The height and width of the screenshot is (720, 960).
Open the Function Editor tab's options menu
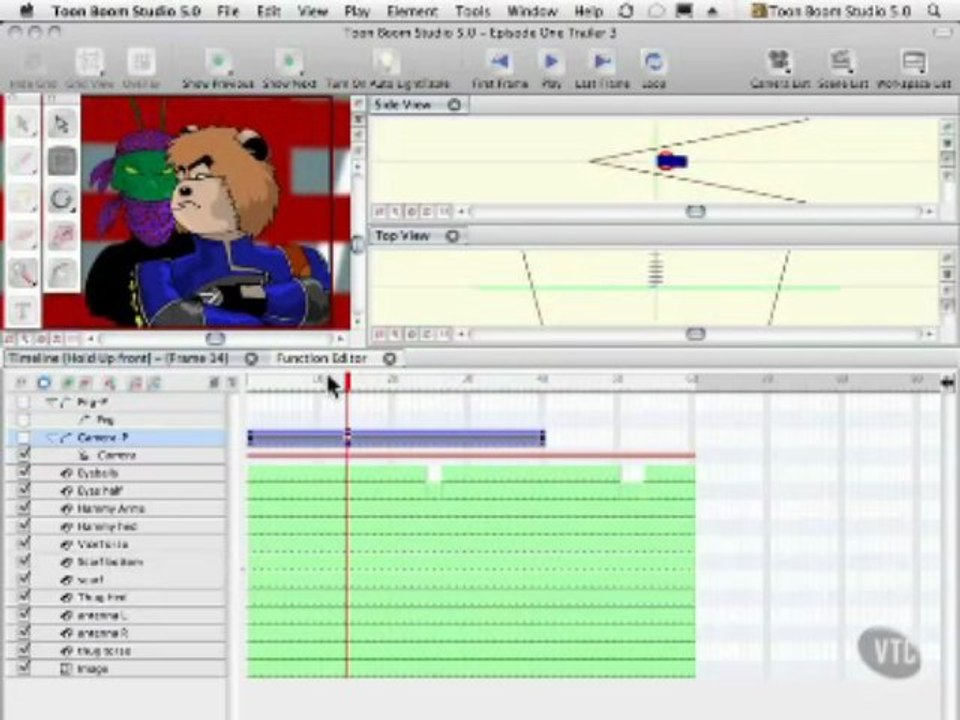(389, 359)
